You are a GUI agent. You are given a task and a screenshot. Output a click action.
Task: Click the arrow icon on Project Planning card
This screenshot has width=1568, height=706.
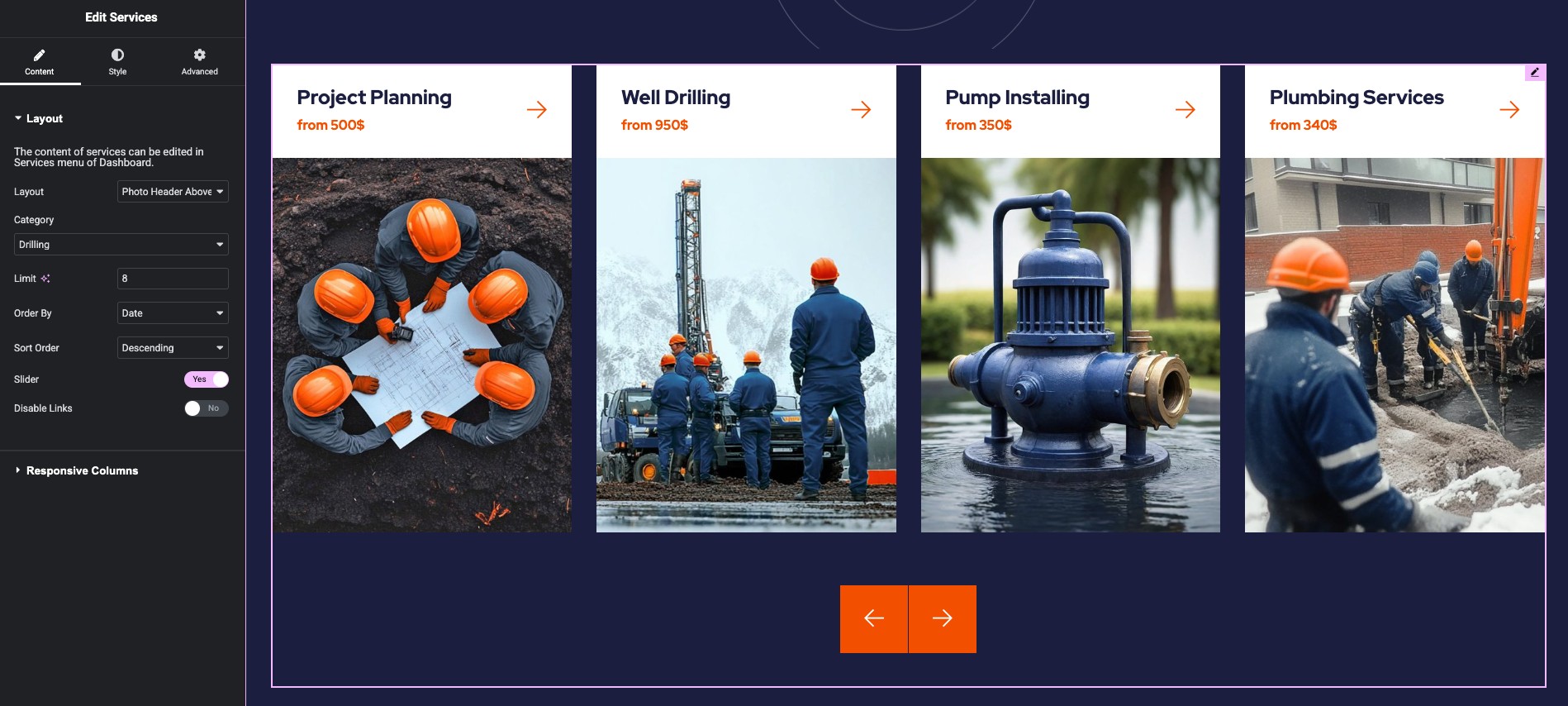coord(537,109)
